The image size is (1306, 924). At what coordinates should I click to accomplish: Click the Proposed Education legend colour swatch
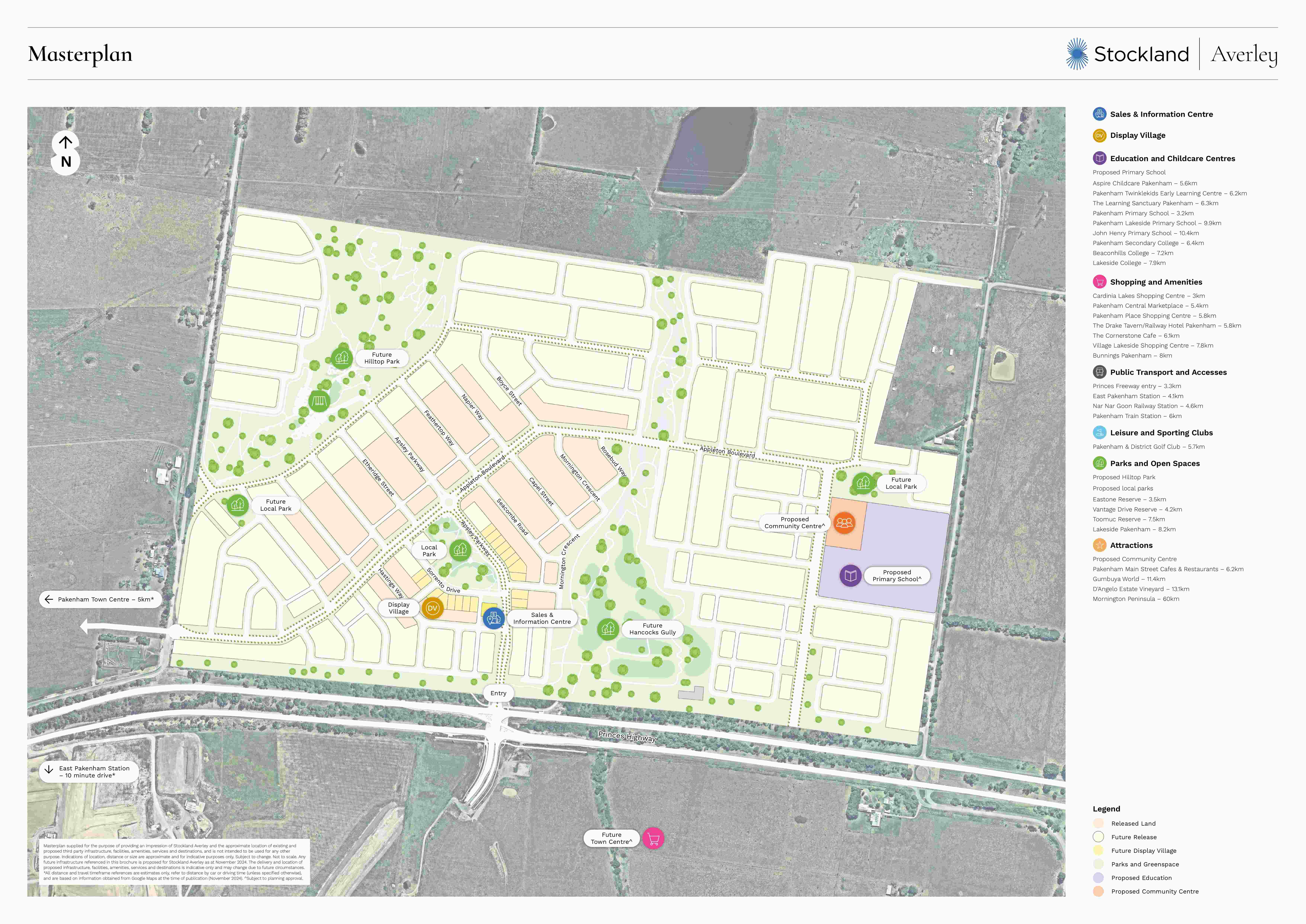pos(1098,878)
